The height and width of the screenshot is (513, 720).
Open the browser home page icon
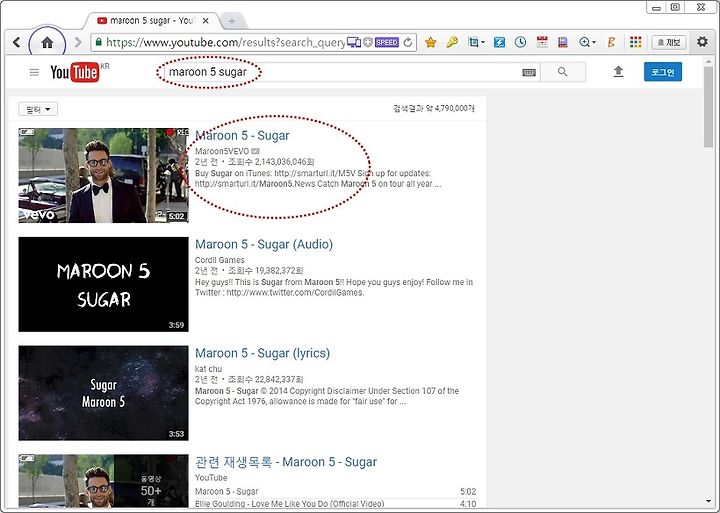coord(47,43)
